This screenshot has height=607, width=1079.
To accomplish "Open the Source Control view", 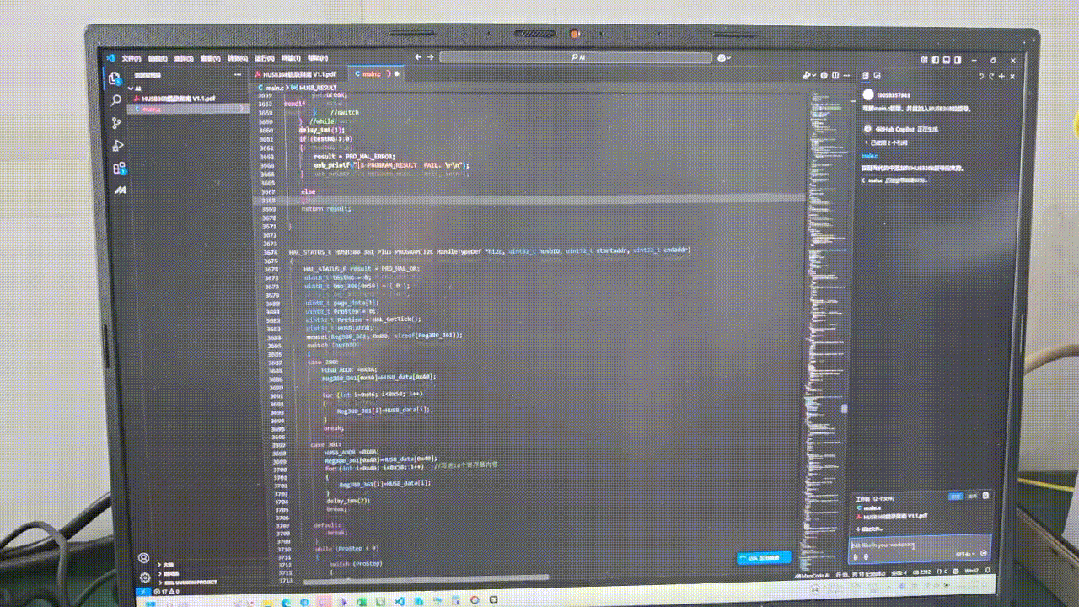I will [x=116, y=123].
